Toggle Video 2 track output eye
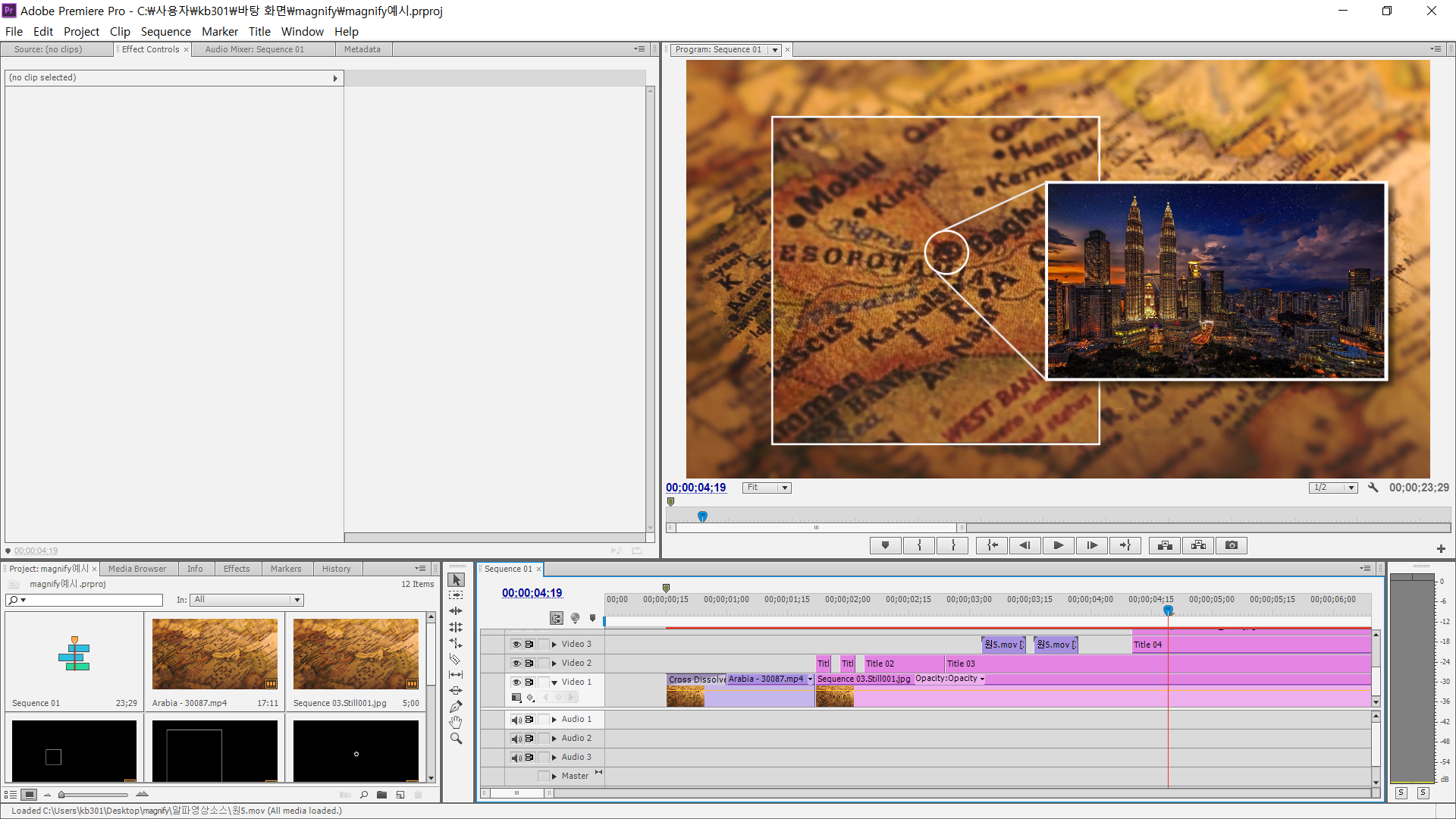1456x819 pixels. coord(516,663)
